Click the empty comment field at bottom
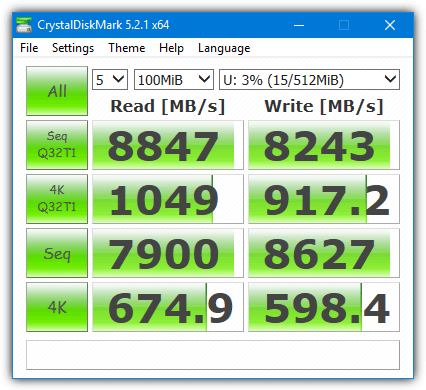 (x=213, y=355)
